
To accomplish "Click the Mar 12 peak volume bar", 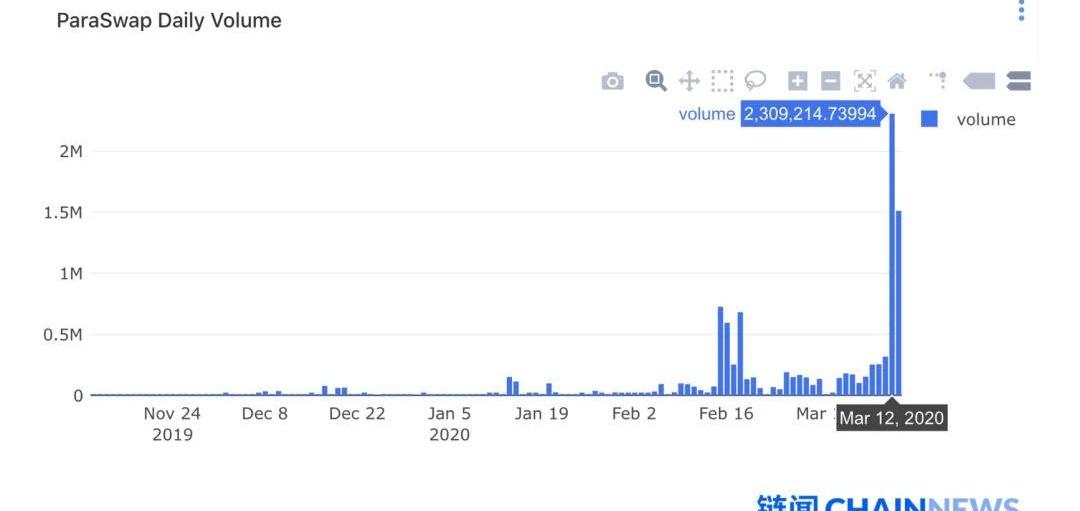I will [x=892, y=255].
